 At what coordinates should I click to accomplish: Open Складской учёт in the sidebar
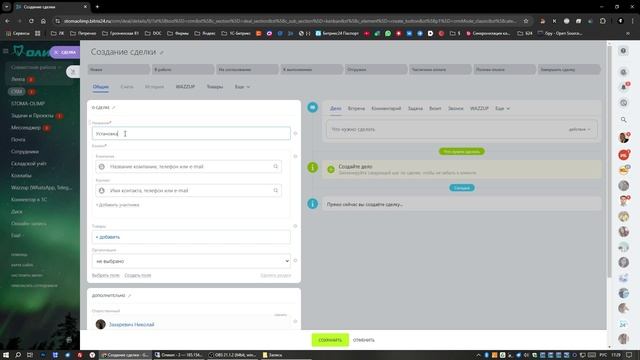(x=29, y=164)
